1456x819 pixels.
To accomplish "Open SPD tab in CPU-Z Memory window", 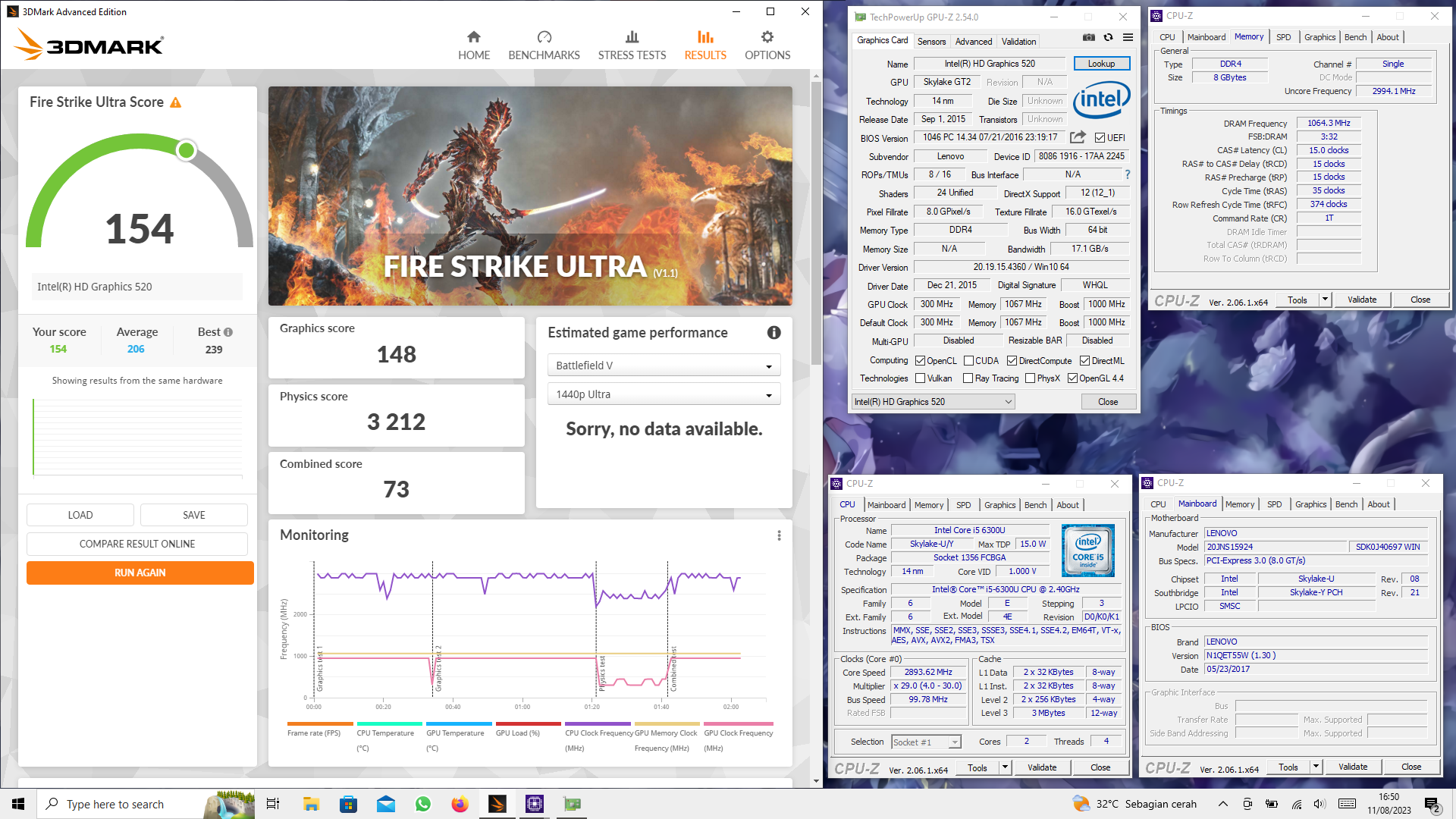I will point(1283,37).
